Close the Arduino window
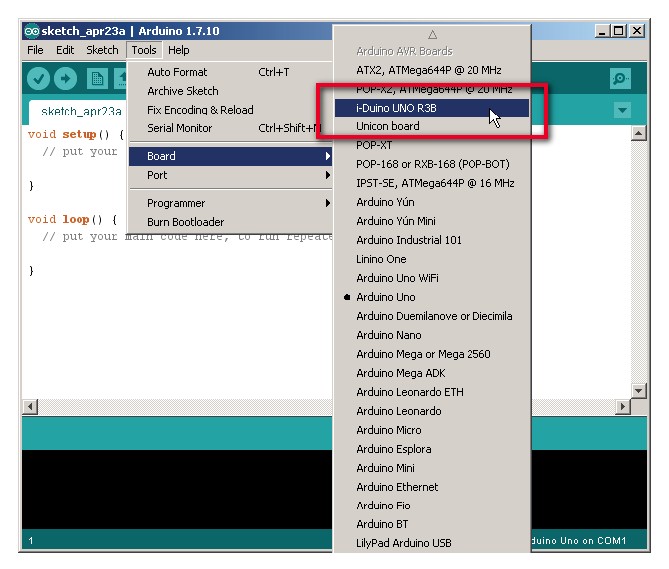This screenshot has width=669, height=569. point(637,31)
